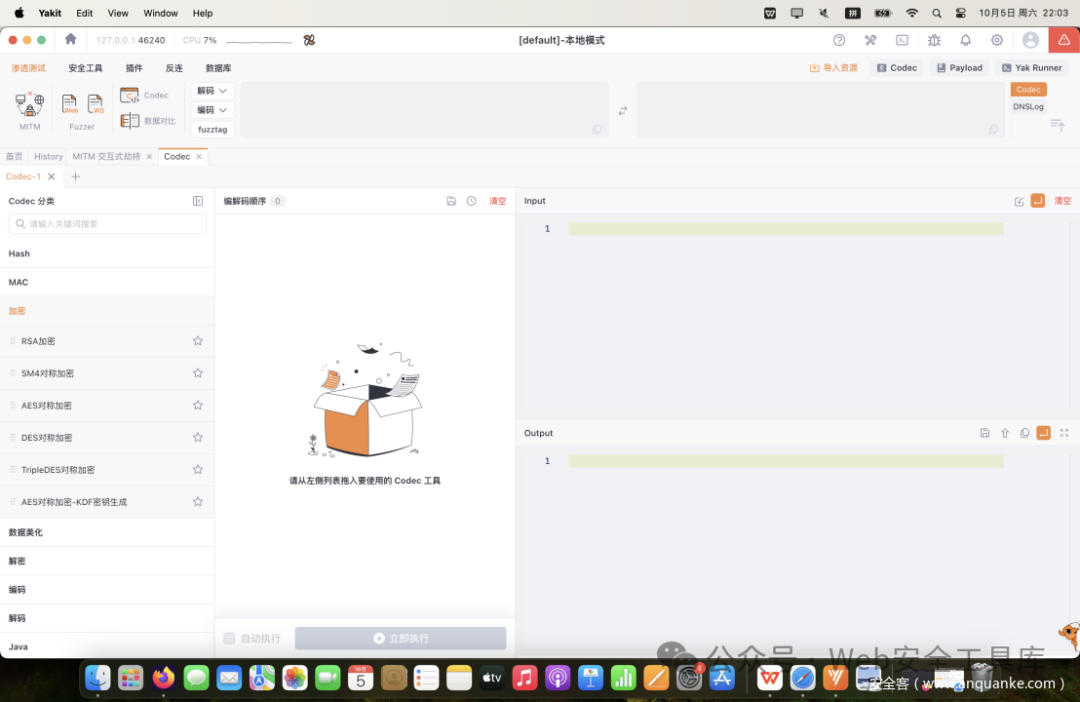Add a new Codec sub-tab with plus
1080x702 pixels.
pos(76,177)
